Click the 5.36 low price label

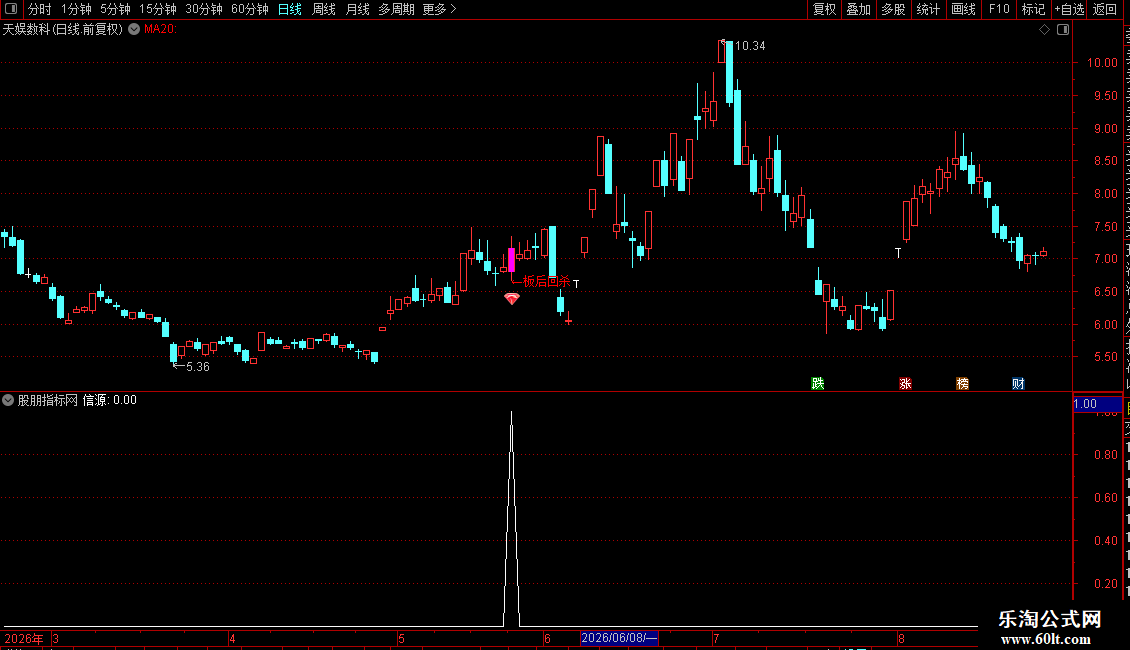pyautogui.click(x=197, y=367)
